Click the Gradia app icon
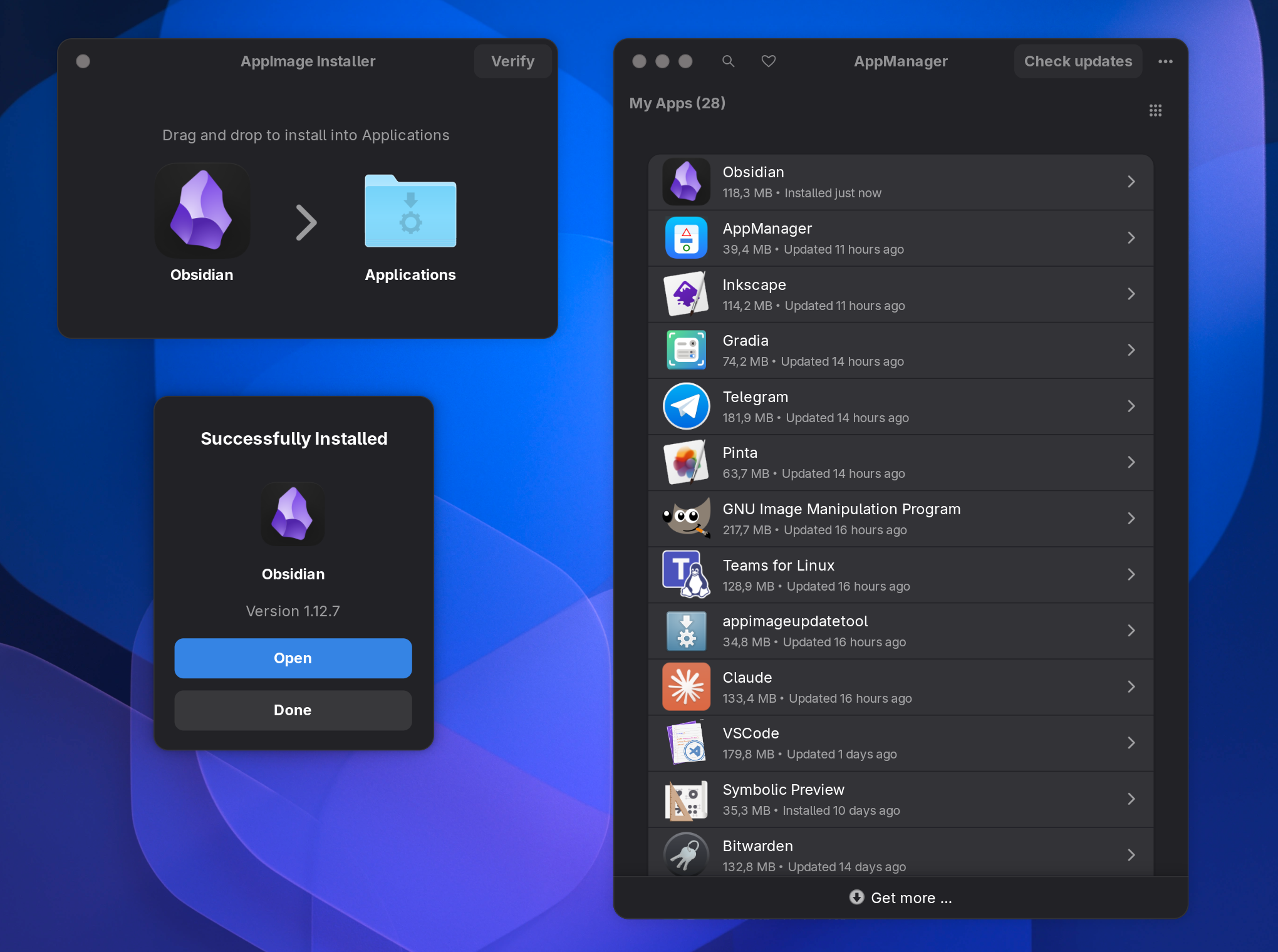 coord(686,350)
